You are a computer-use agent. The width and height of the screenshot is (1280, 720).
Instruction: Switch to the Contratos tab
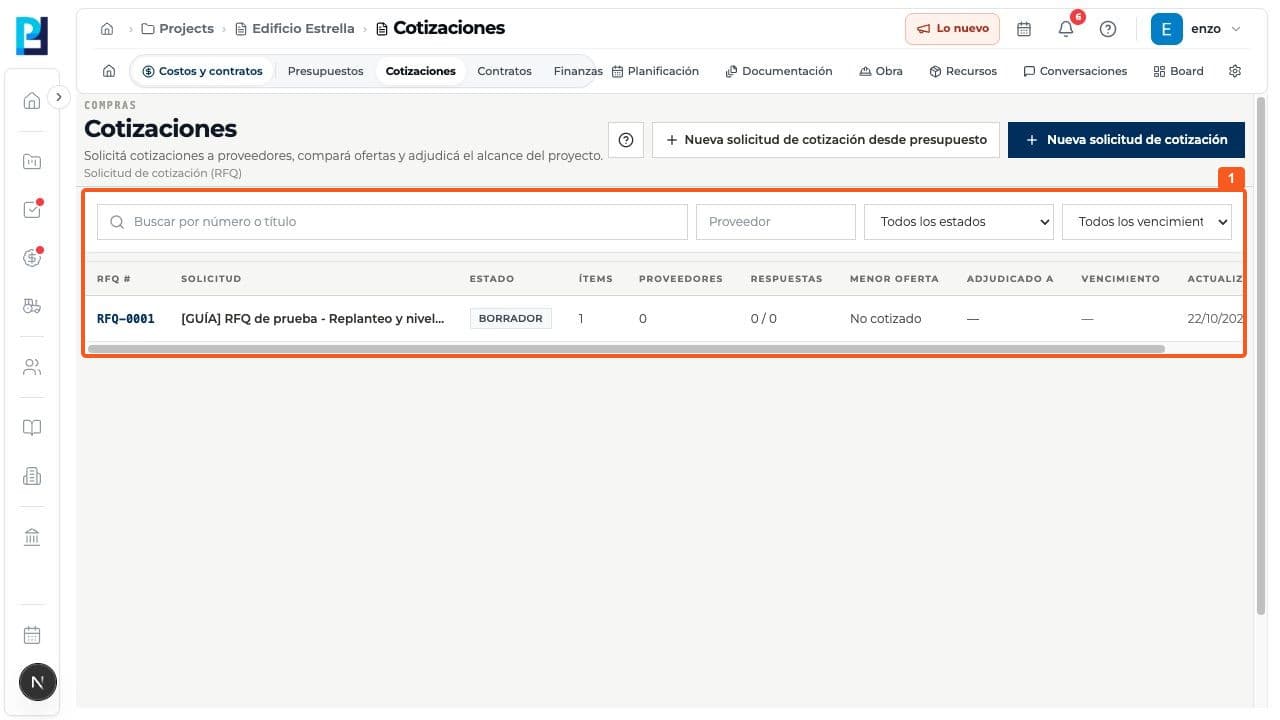point(504,71)
